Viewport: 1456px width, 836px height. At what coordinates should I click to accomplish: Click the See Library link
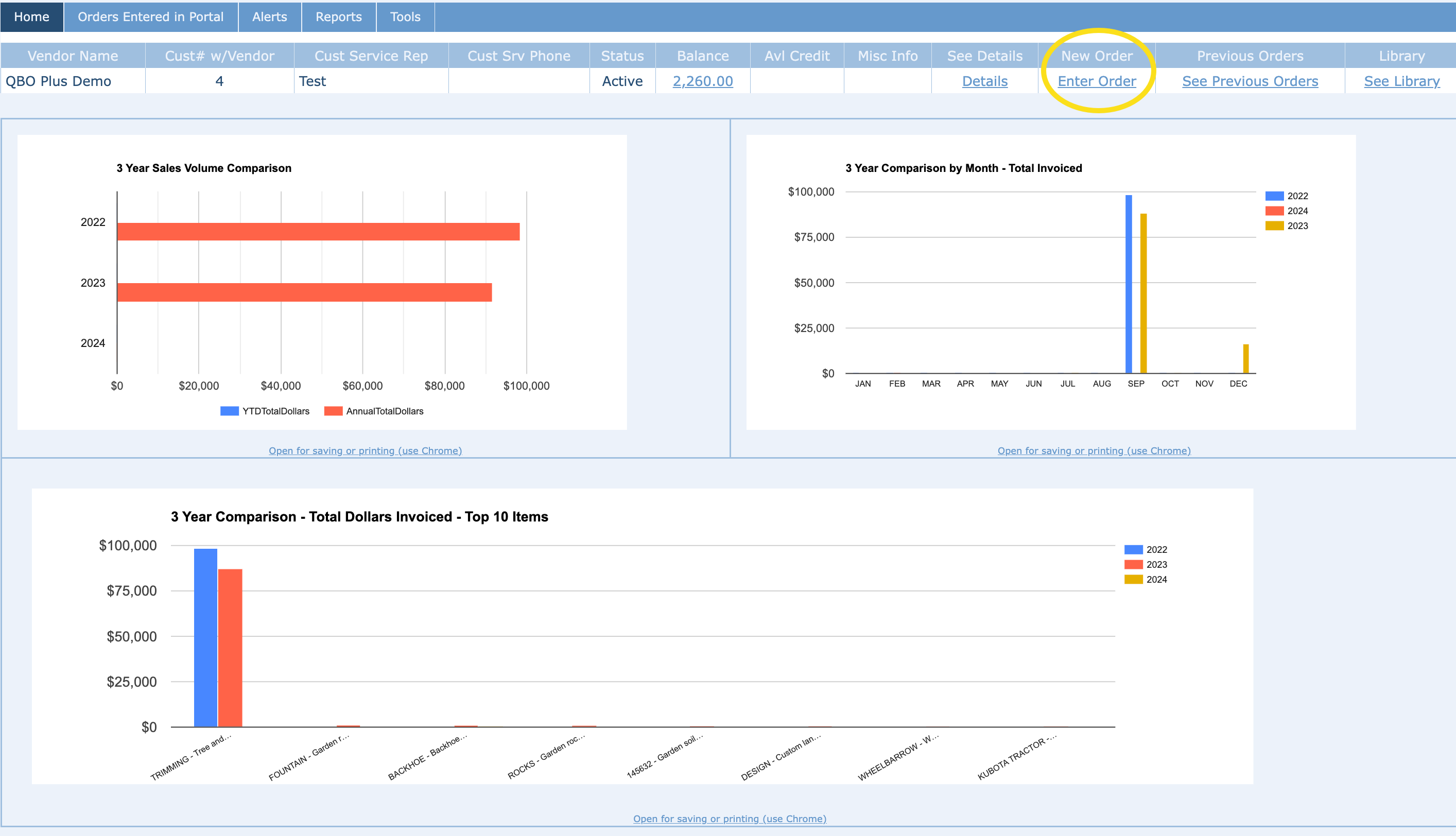point(1401,81)
